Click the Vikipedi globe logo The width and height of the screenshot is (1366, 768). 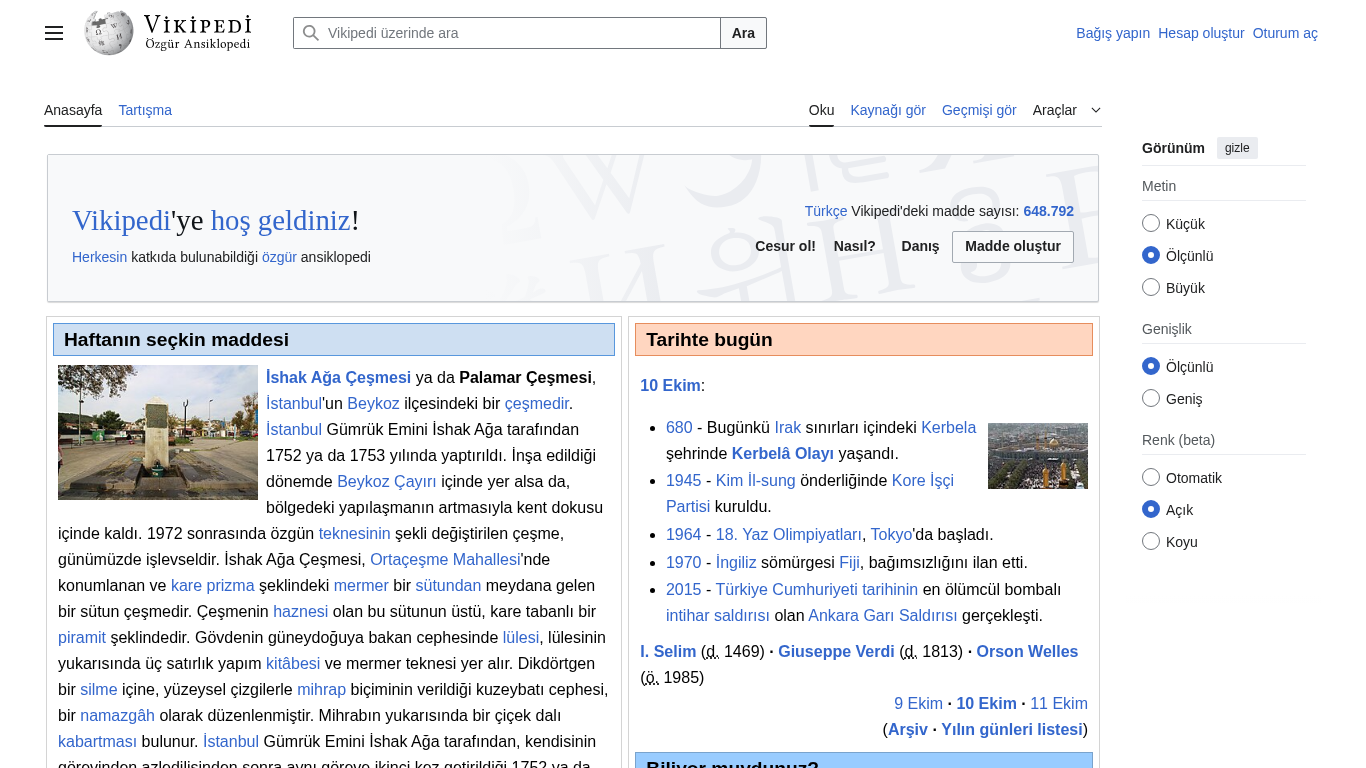tap(109, 33)
